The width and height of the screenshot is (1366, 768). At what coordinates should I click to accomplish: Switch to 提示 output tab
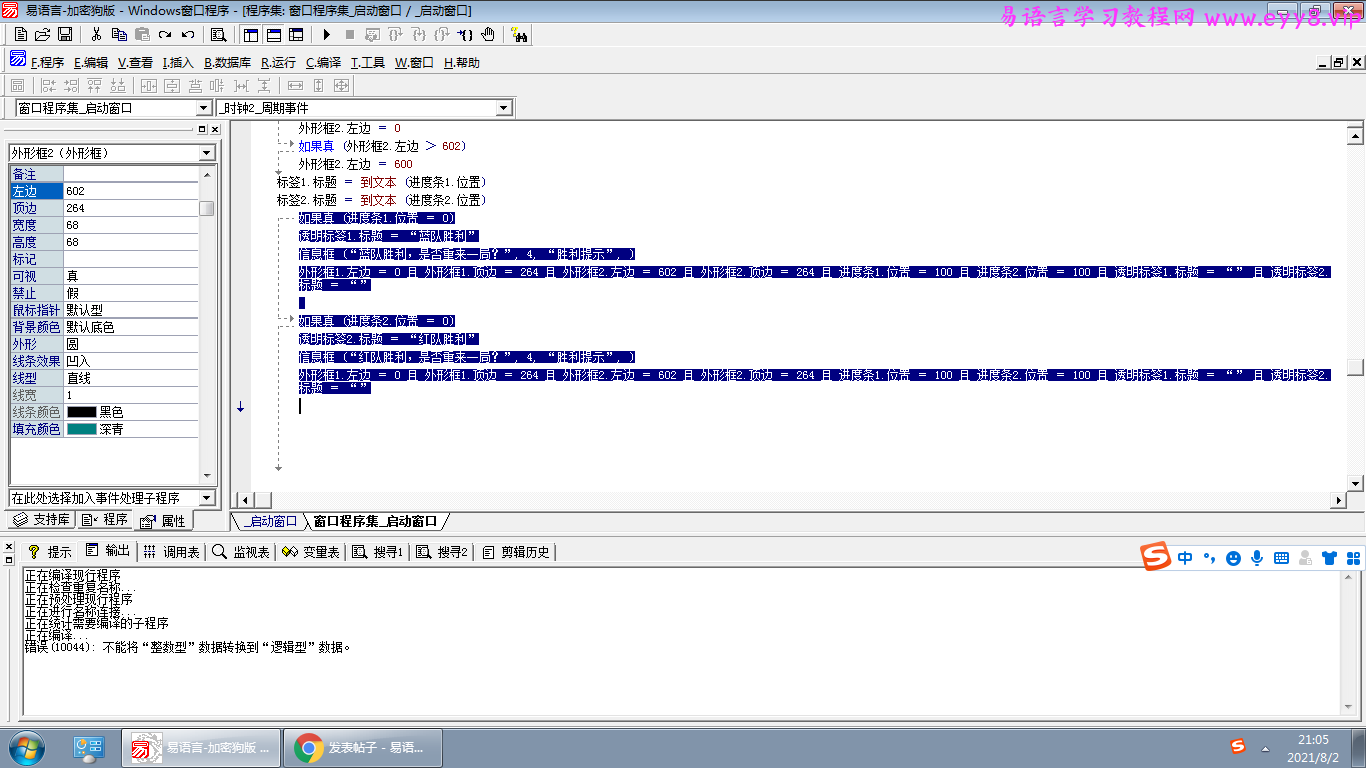point(49,552)
